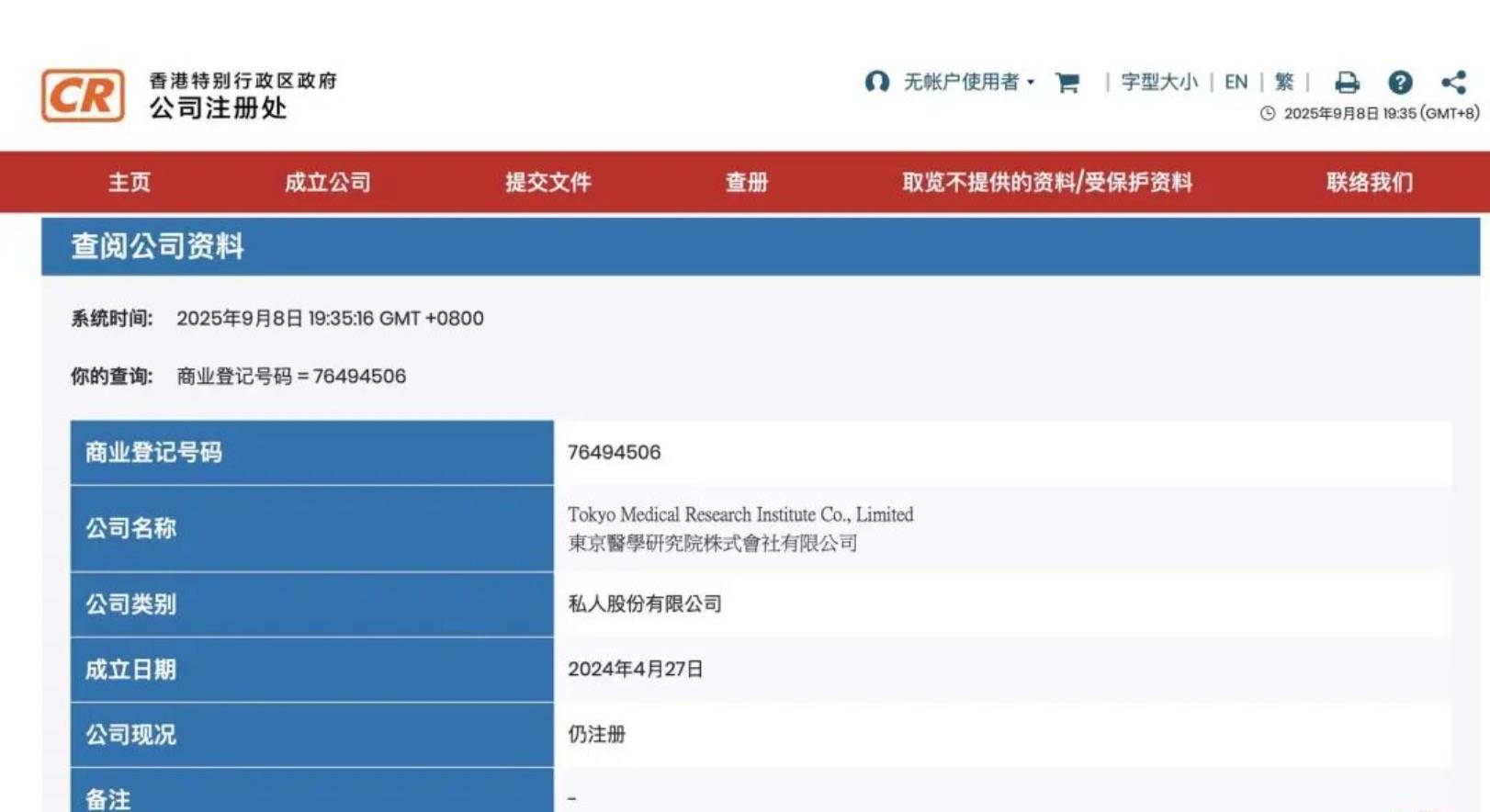Viewport: 1490px width, 812px height.
Task: Click the 查阅公司资料 page heading
Action: tap(158, 246)
